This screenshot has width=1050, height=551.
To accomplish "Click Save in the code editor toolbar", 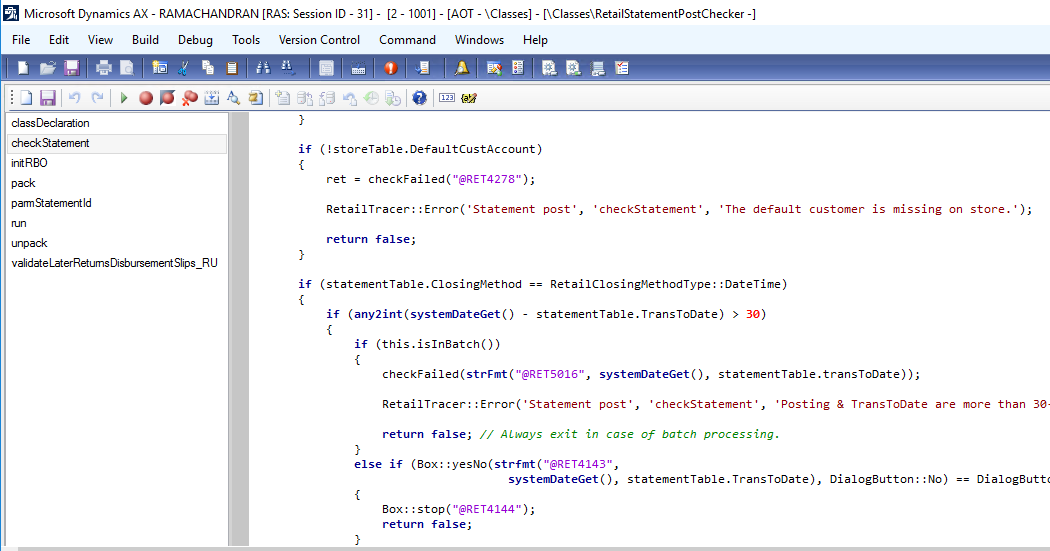I will (48, 98).
